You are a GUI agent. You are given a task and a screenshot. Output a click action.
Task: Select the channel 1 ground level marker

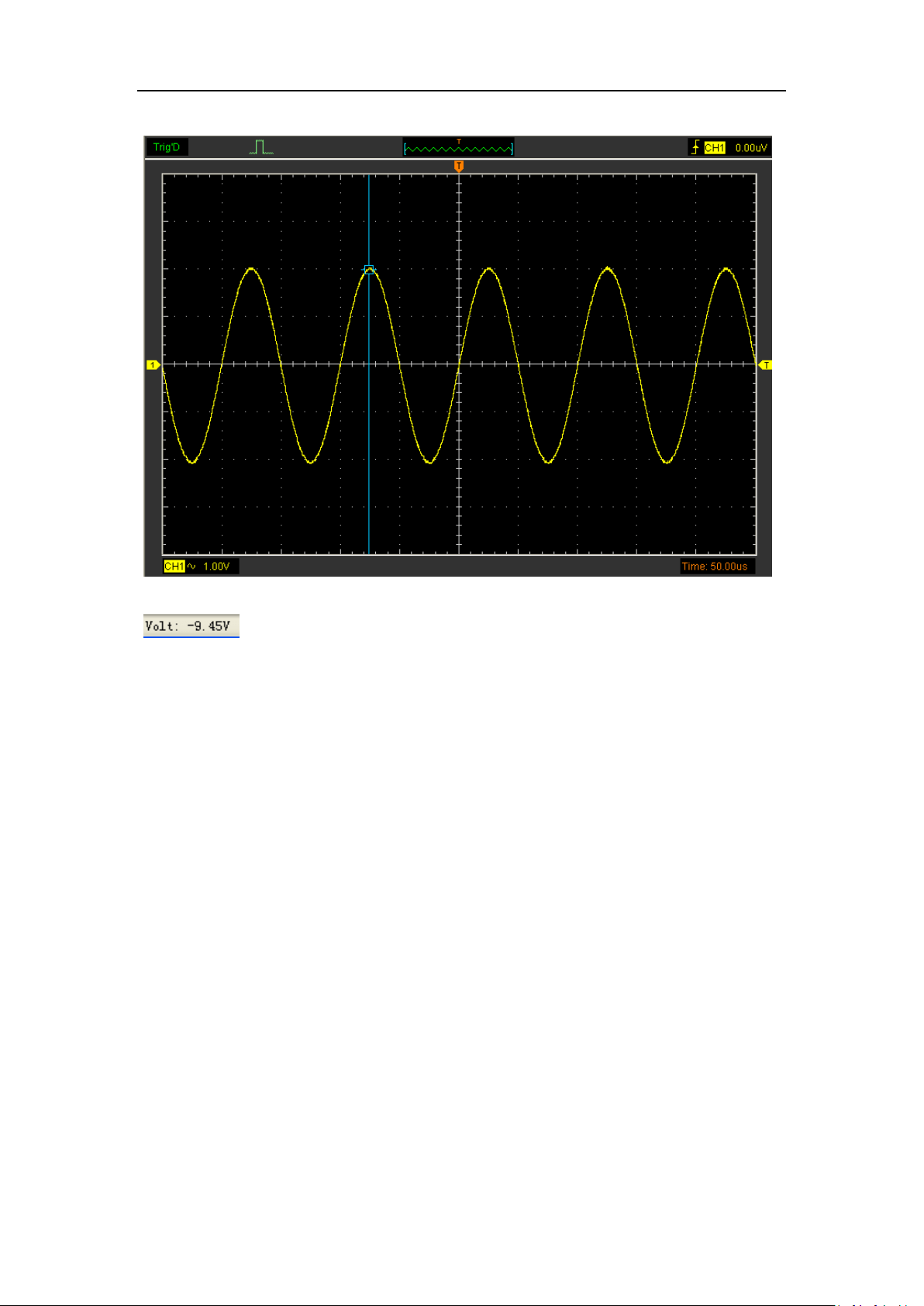pyautogui.click(x=153, y=364)
